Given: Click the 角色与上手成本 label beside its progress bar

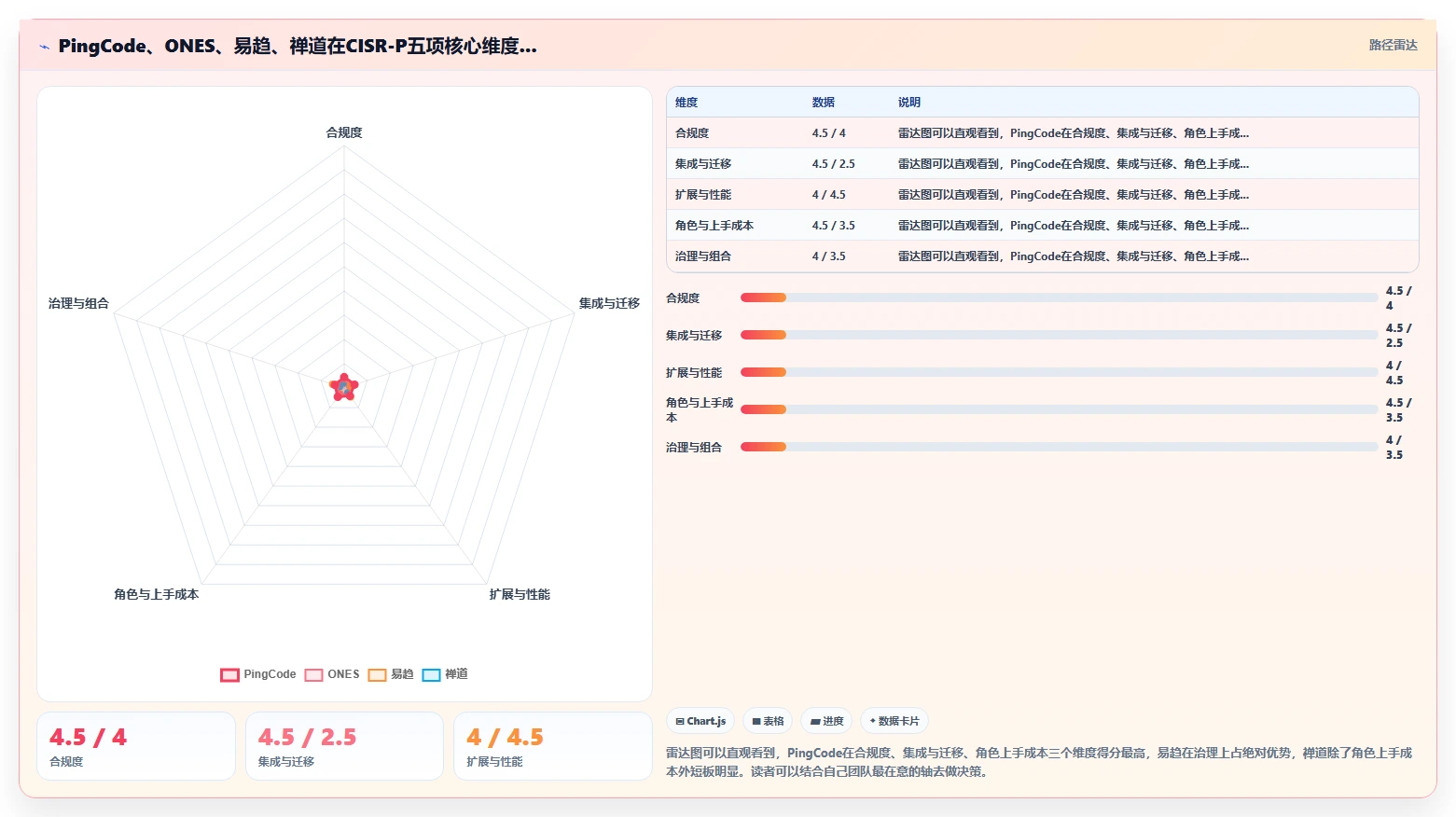Looking at the screenshot, I should pos(700,410).
